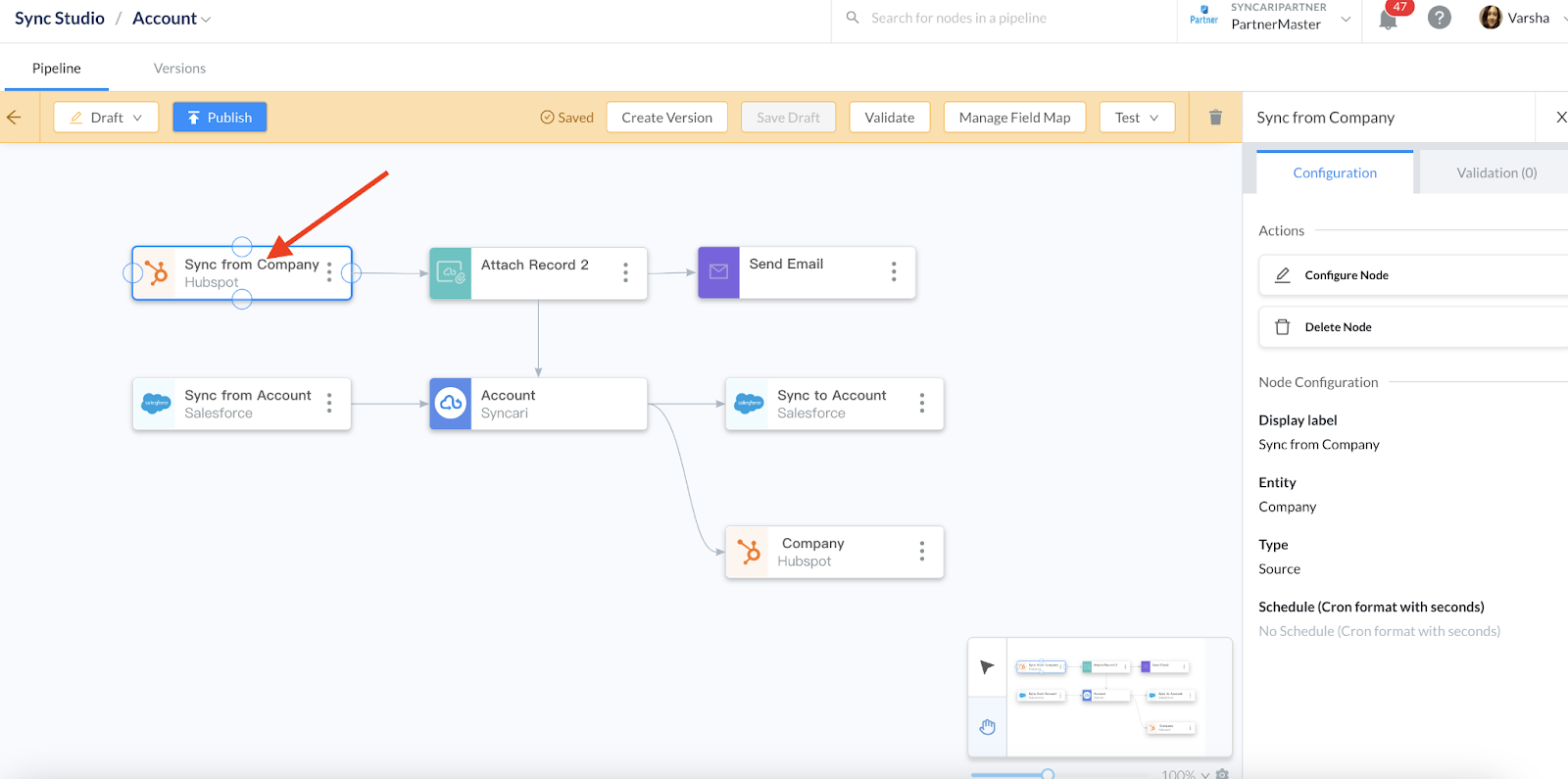Select the Account Syncari node label
Screen dimensions: 1568x779
click(508, 395)
